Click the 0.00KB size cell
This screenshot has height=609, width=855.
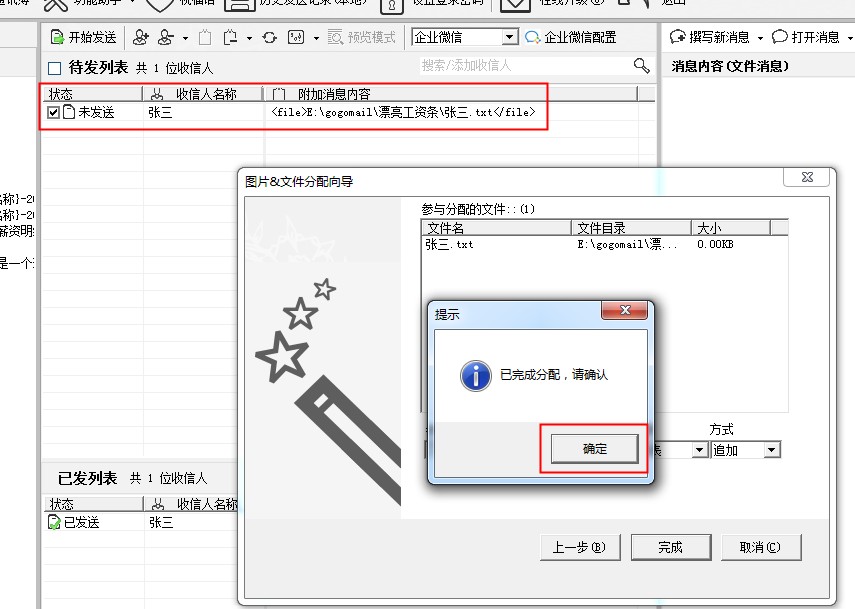[715, 244]
